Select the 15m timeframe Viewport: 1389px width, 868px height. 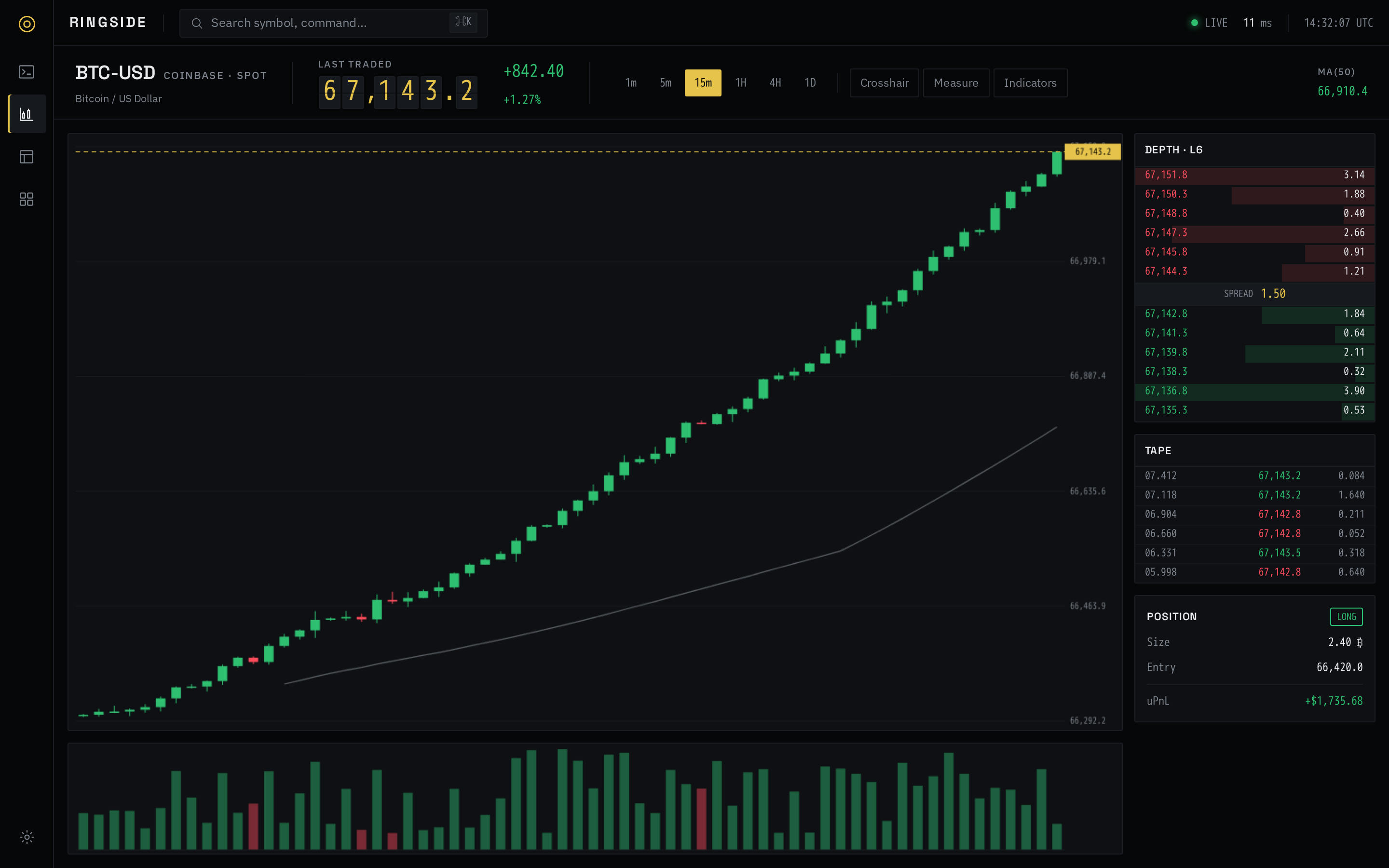point(703,82)
